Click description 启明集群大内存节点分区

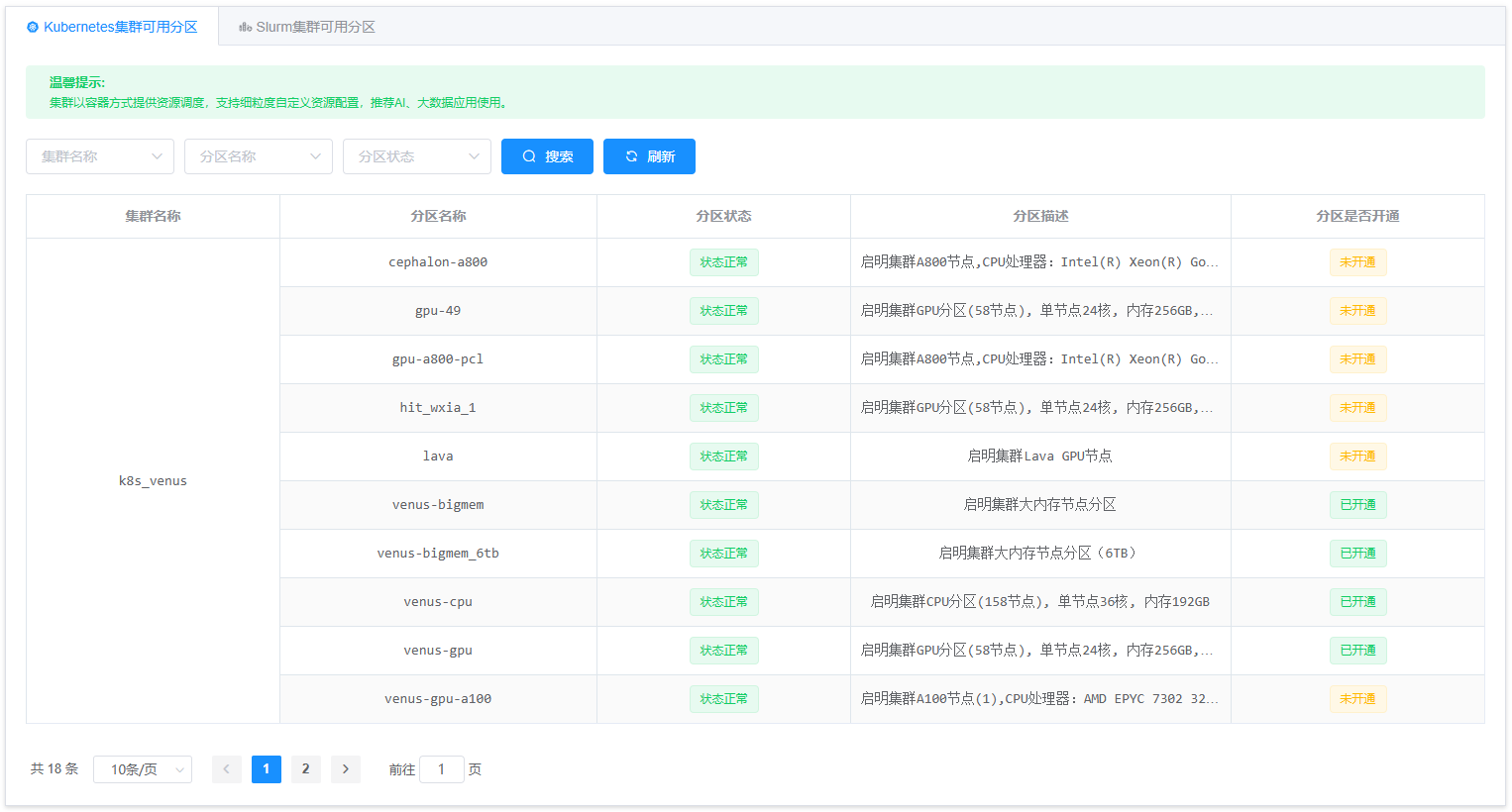point(1040,505)
